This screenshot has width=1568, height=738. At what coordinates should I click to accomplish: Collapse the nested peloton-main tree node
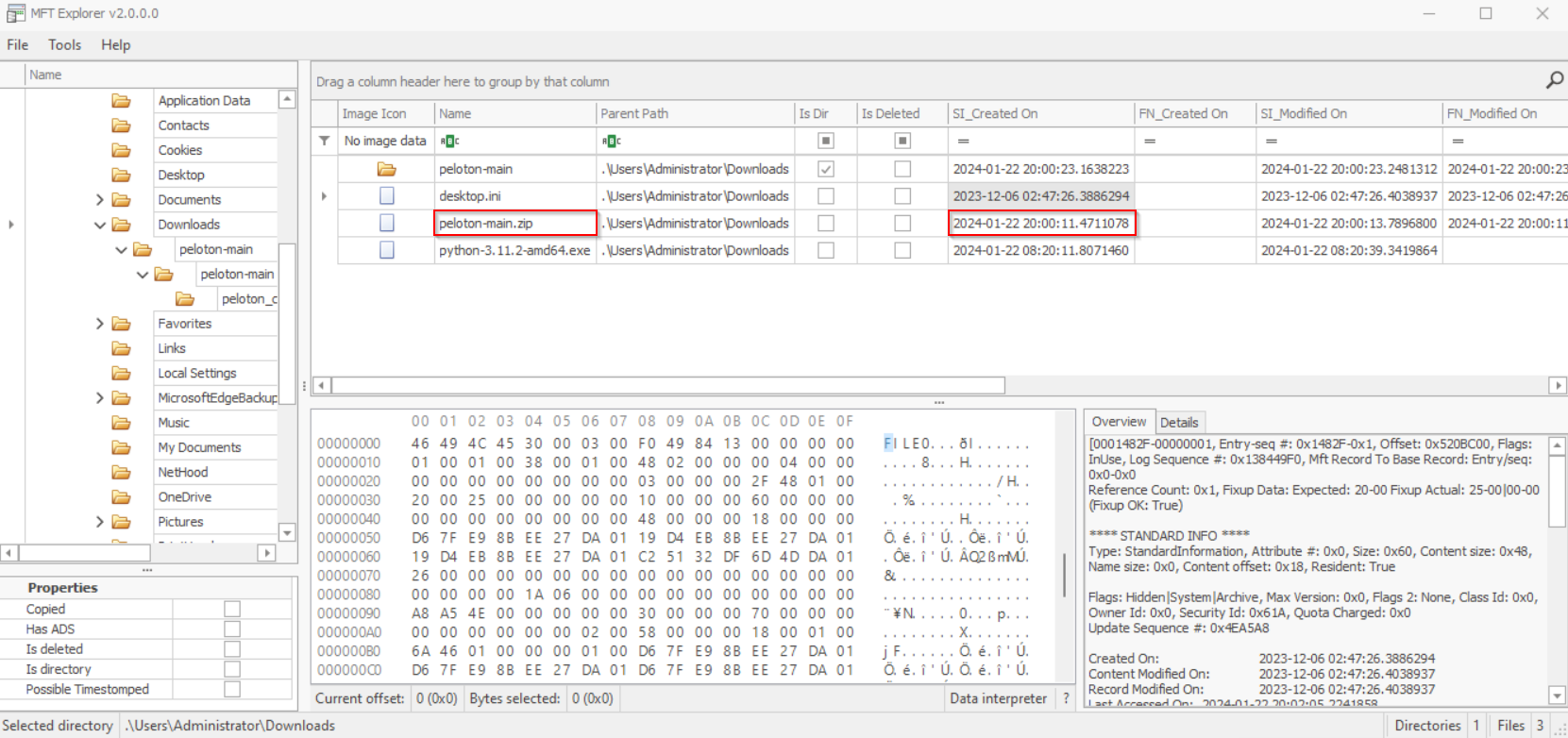[x=143, y=275]
